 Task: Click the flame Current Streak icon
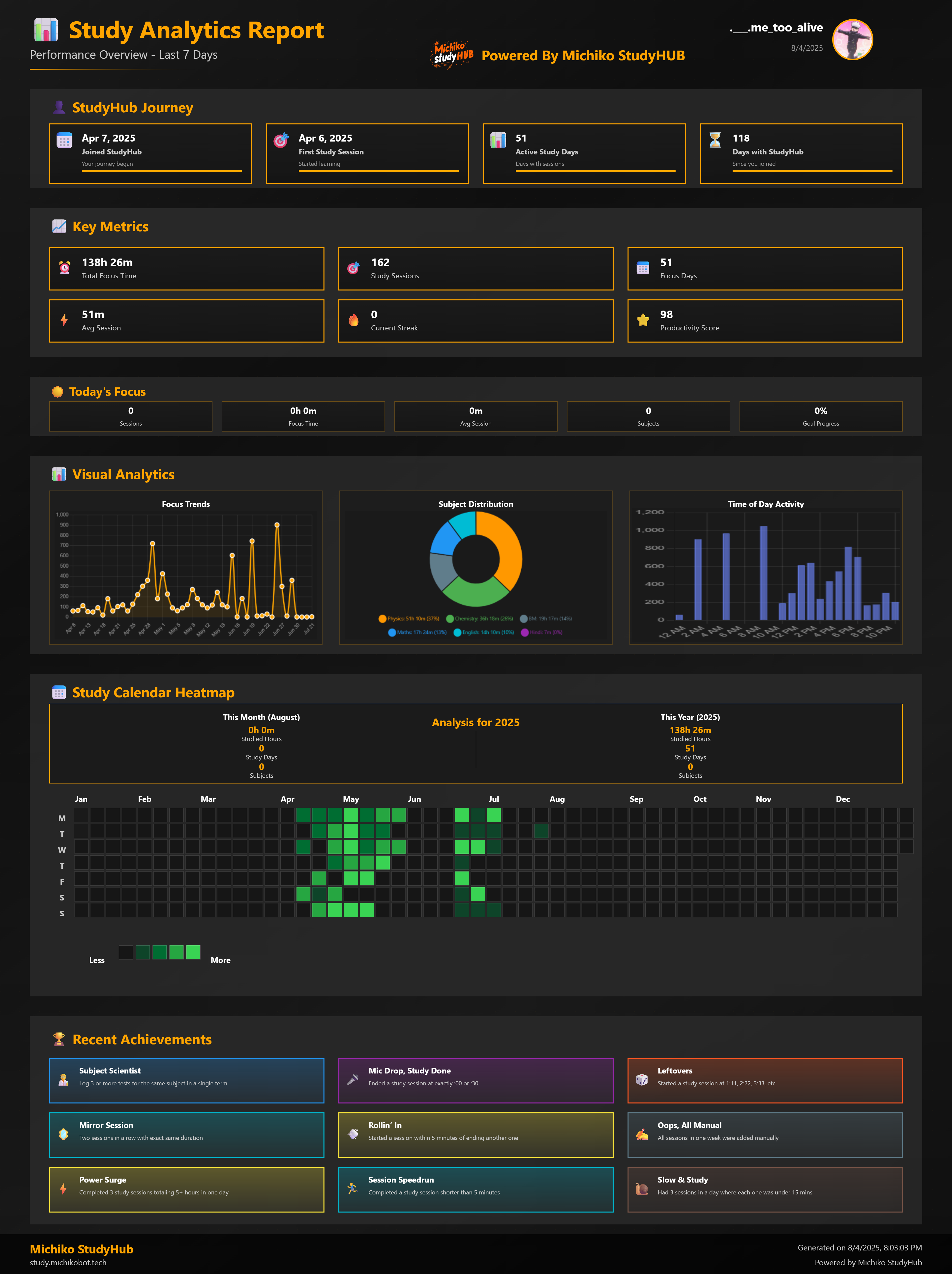tap(354, 320)
